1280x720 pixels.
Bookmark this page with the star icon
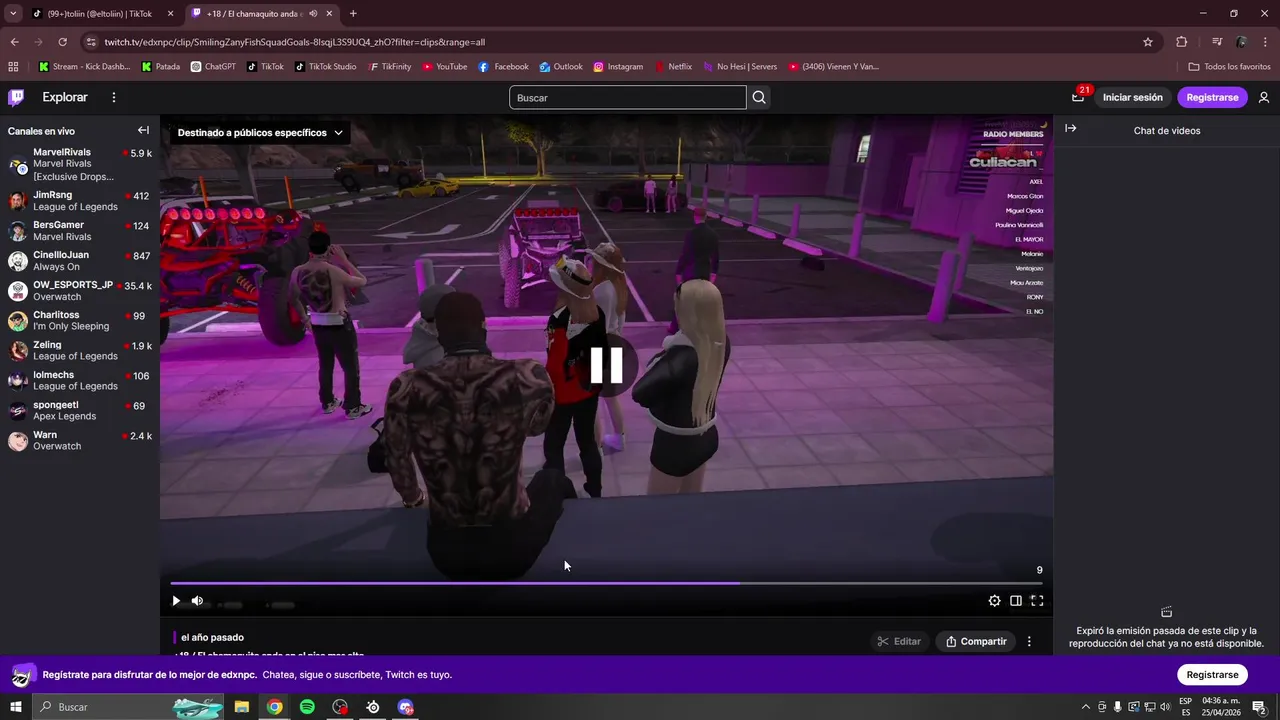[x=1148, y=42]
